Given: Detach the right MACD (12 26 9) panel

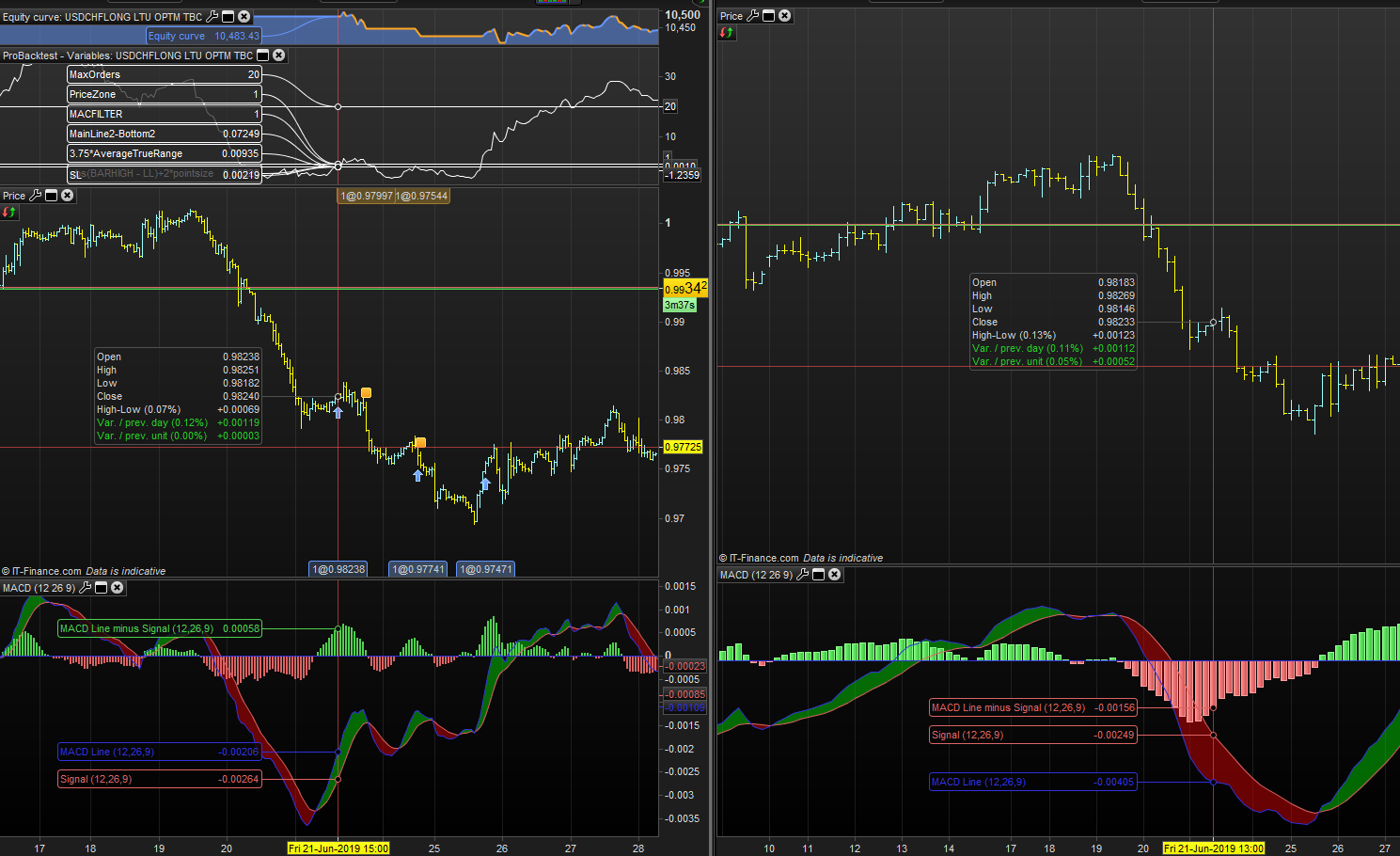Looking at the screenshot, I should [x=819, y=575].
